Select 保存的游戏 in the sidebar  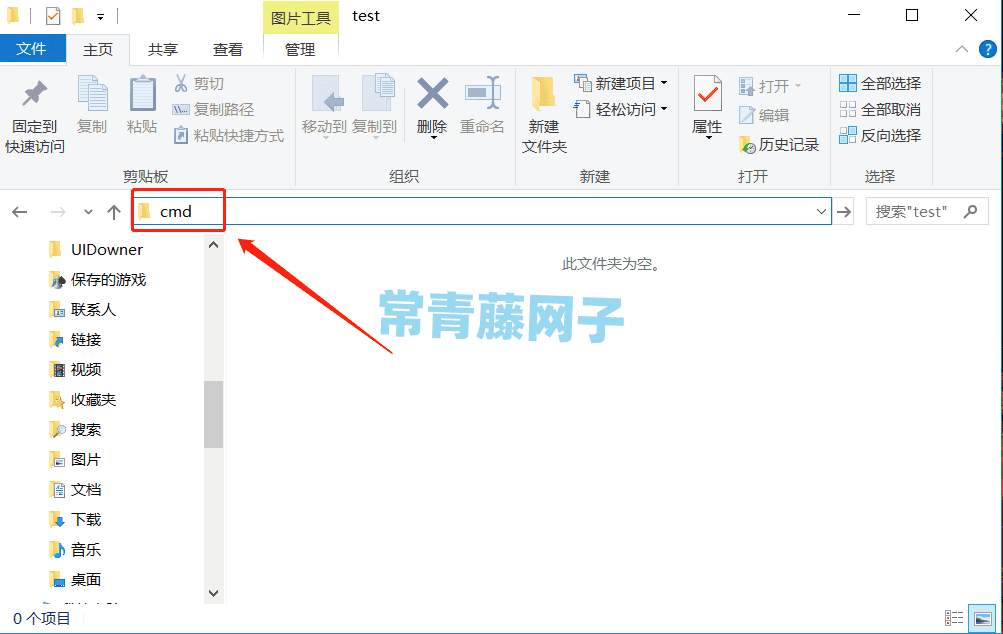(98, 280)
